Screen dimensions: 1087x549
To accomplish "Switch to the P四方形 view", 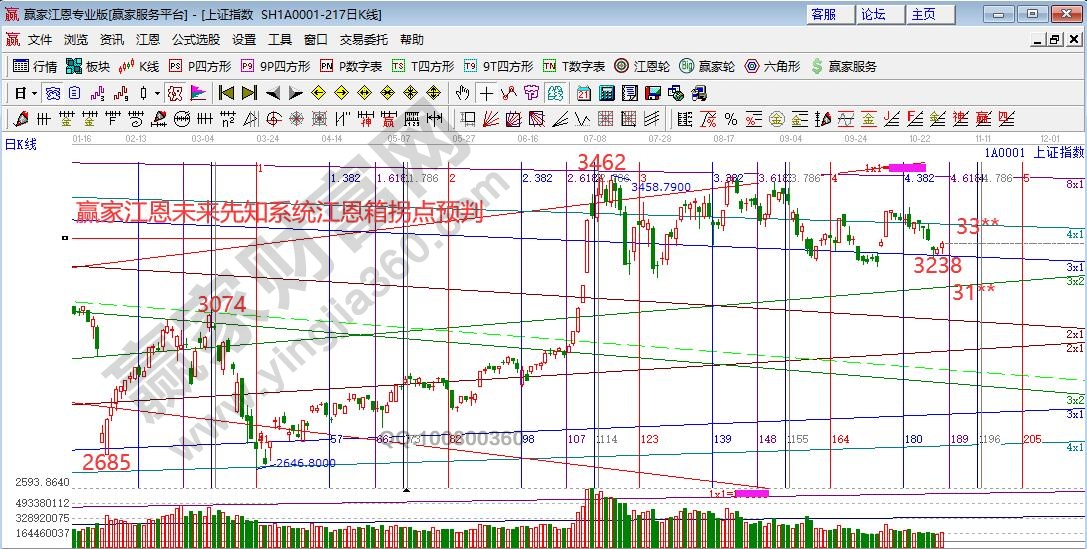I will click(x=200, y=66).
